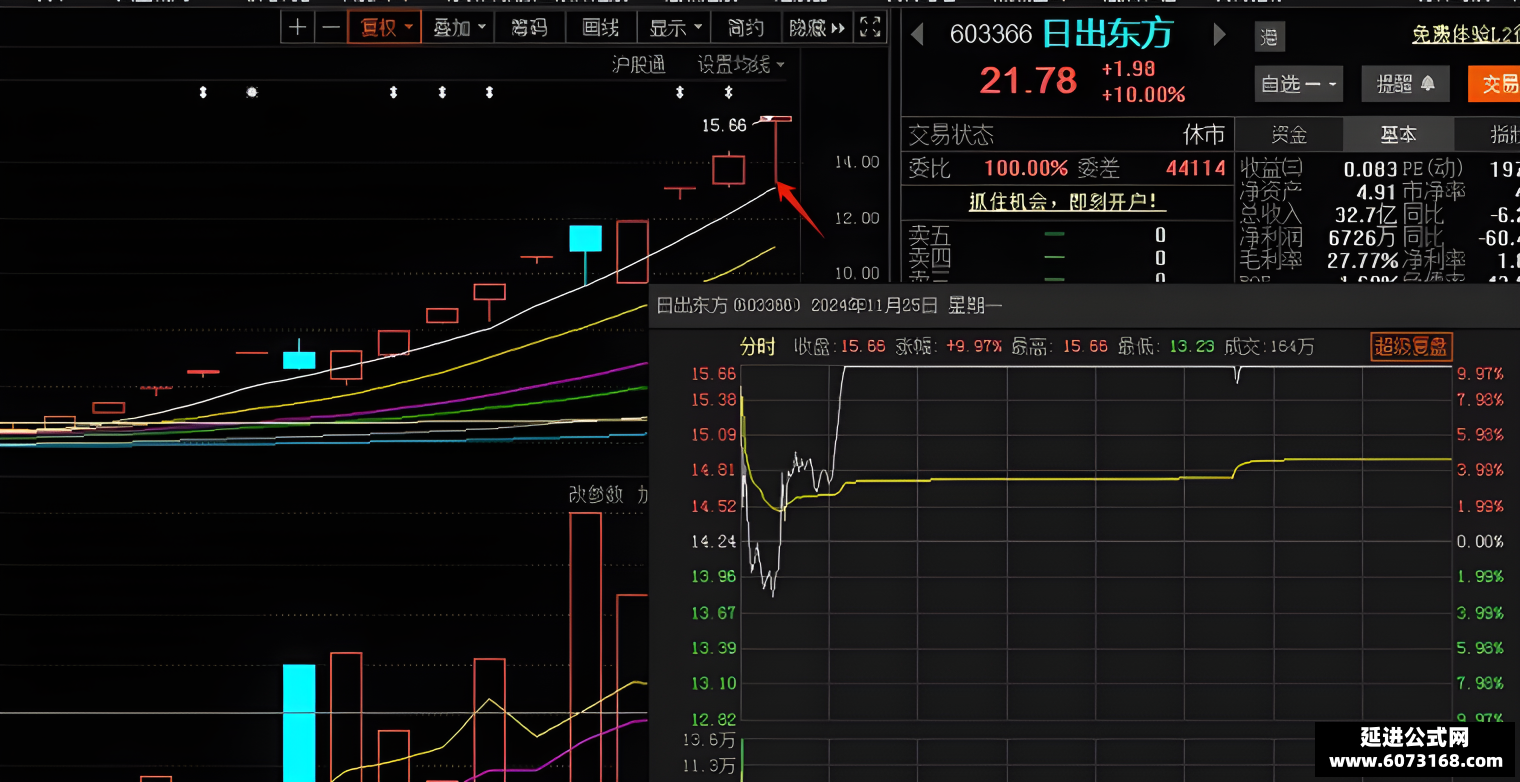Select the 基本 tab
1520x782 pixels.
click(1397, 134)
